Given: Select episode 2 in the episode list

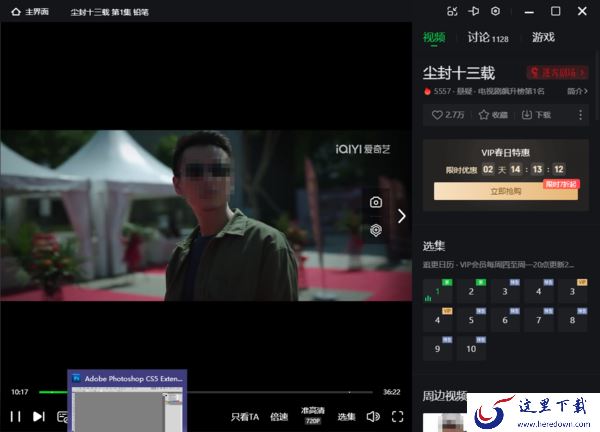Looking at the screenshot, I should coord(471,292).
